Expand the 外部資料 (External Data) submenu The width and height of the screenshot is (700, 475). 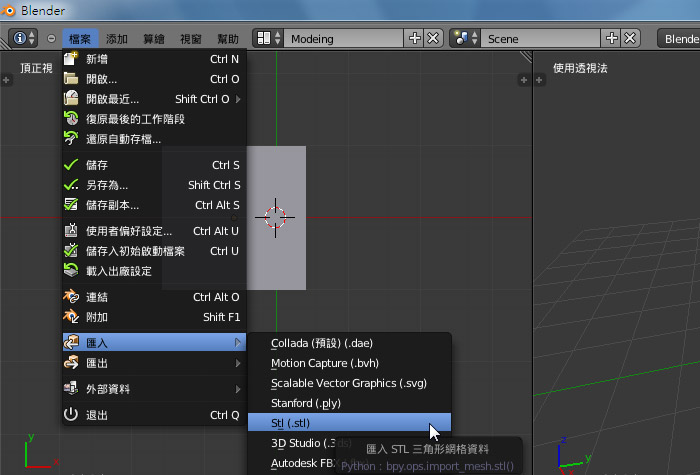coord(154,389)
